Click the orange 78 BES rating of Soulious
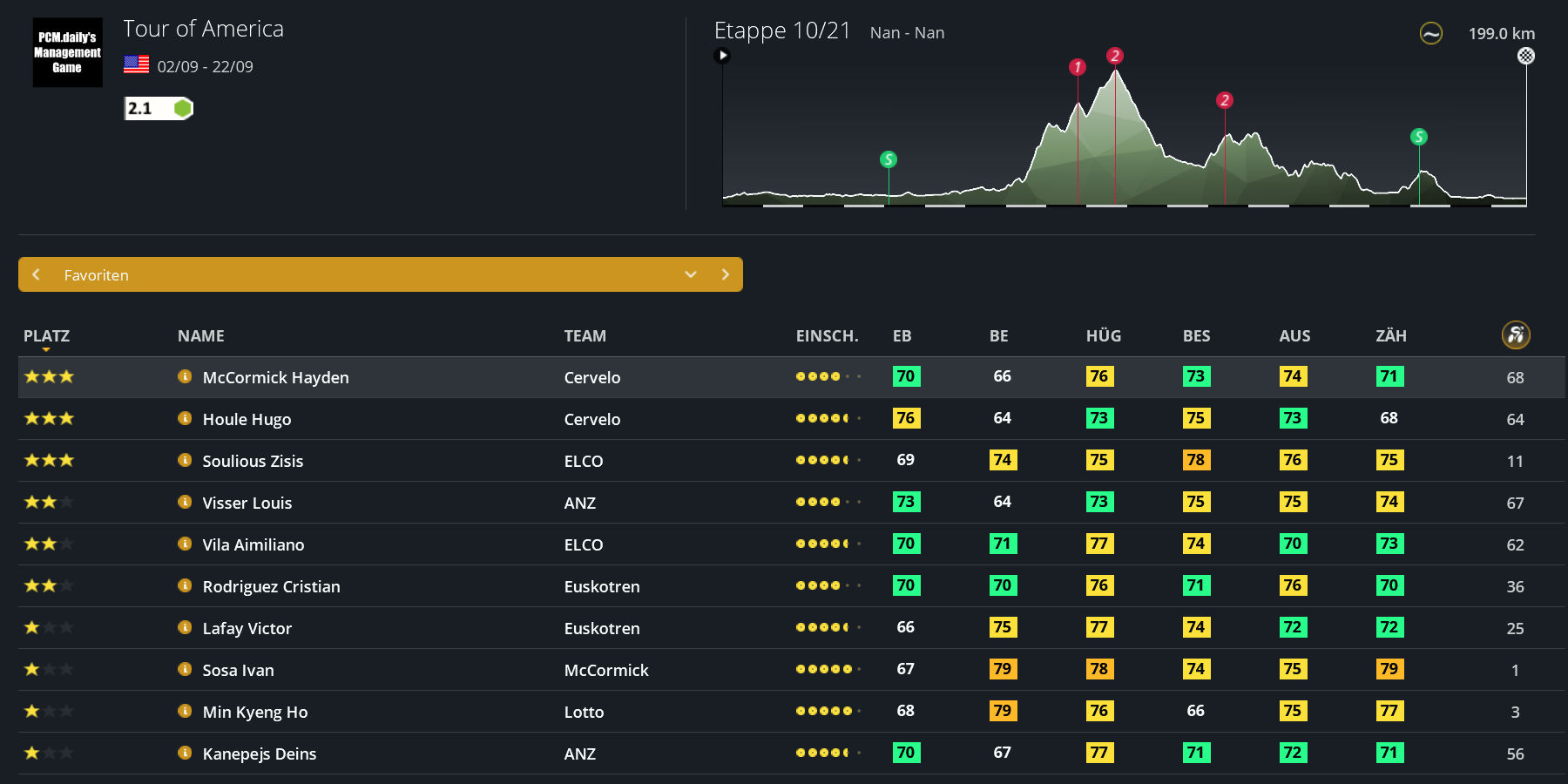Image resolution: width=1568 pixels, height=784 pixels. 1195,460
